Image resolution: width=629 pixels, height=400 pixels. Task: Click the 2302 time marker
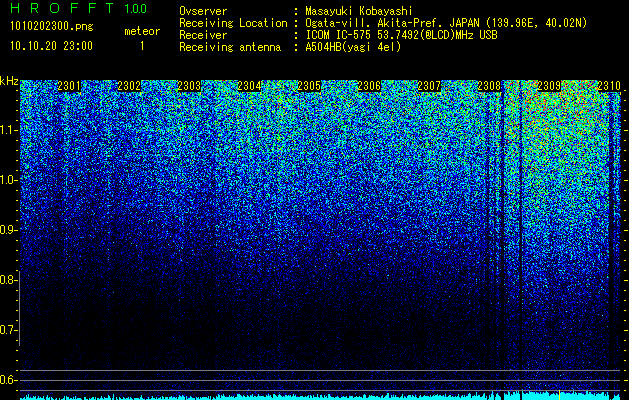[x=129, y=86]
